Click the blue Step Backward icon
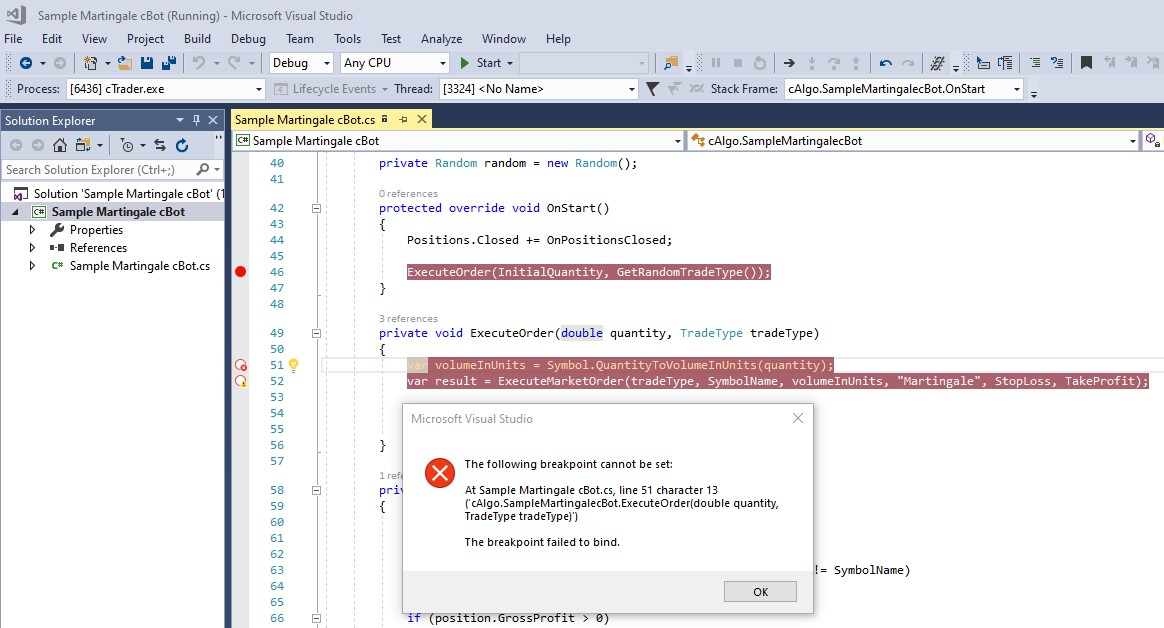 coord(885,63)
